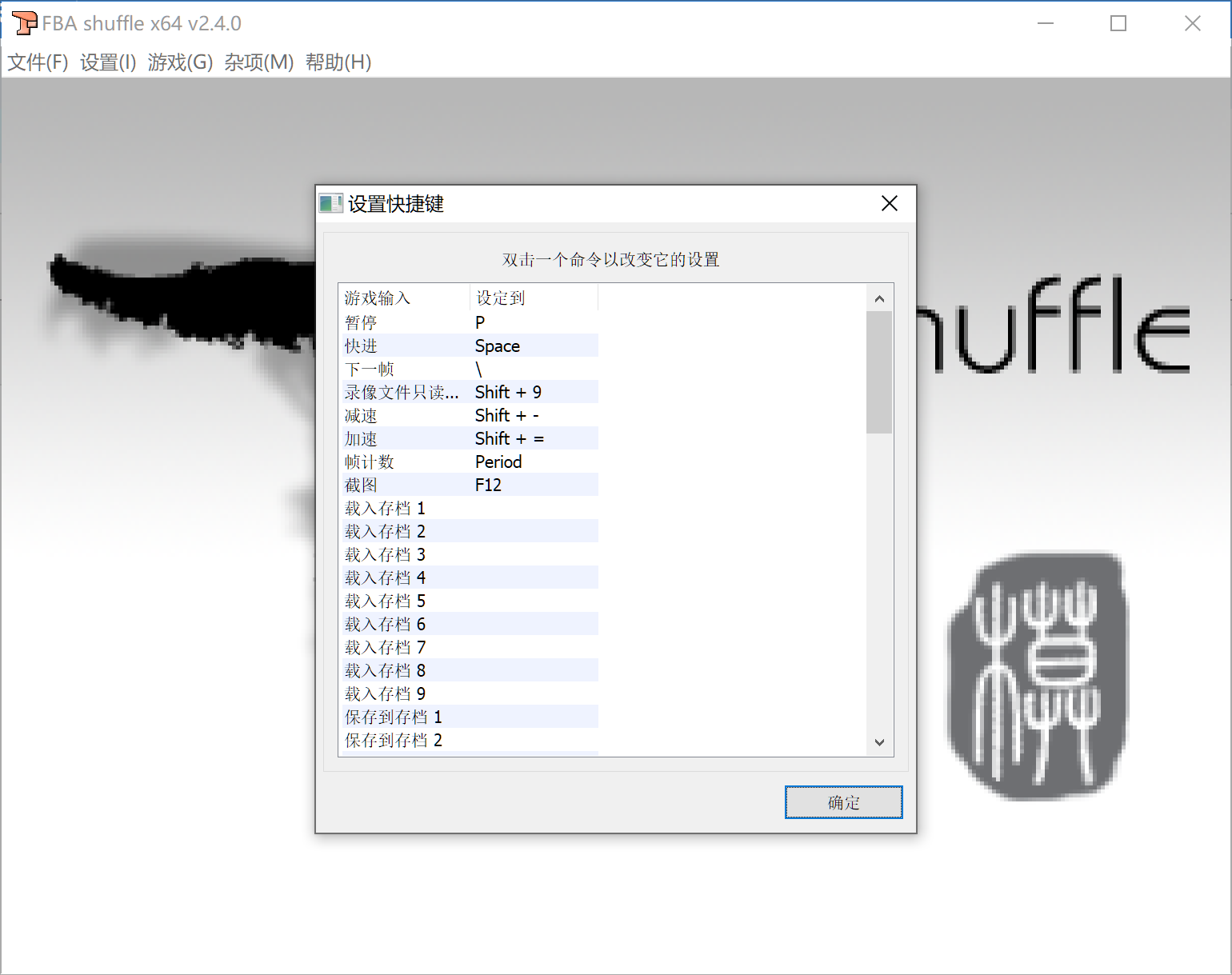Open the 文件(F) menu
The image size is (1232, 975).
pyautogui.click(x=38, y=62)
